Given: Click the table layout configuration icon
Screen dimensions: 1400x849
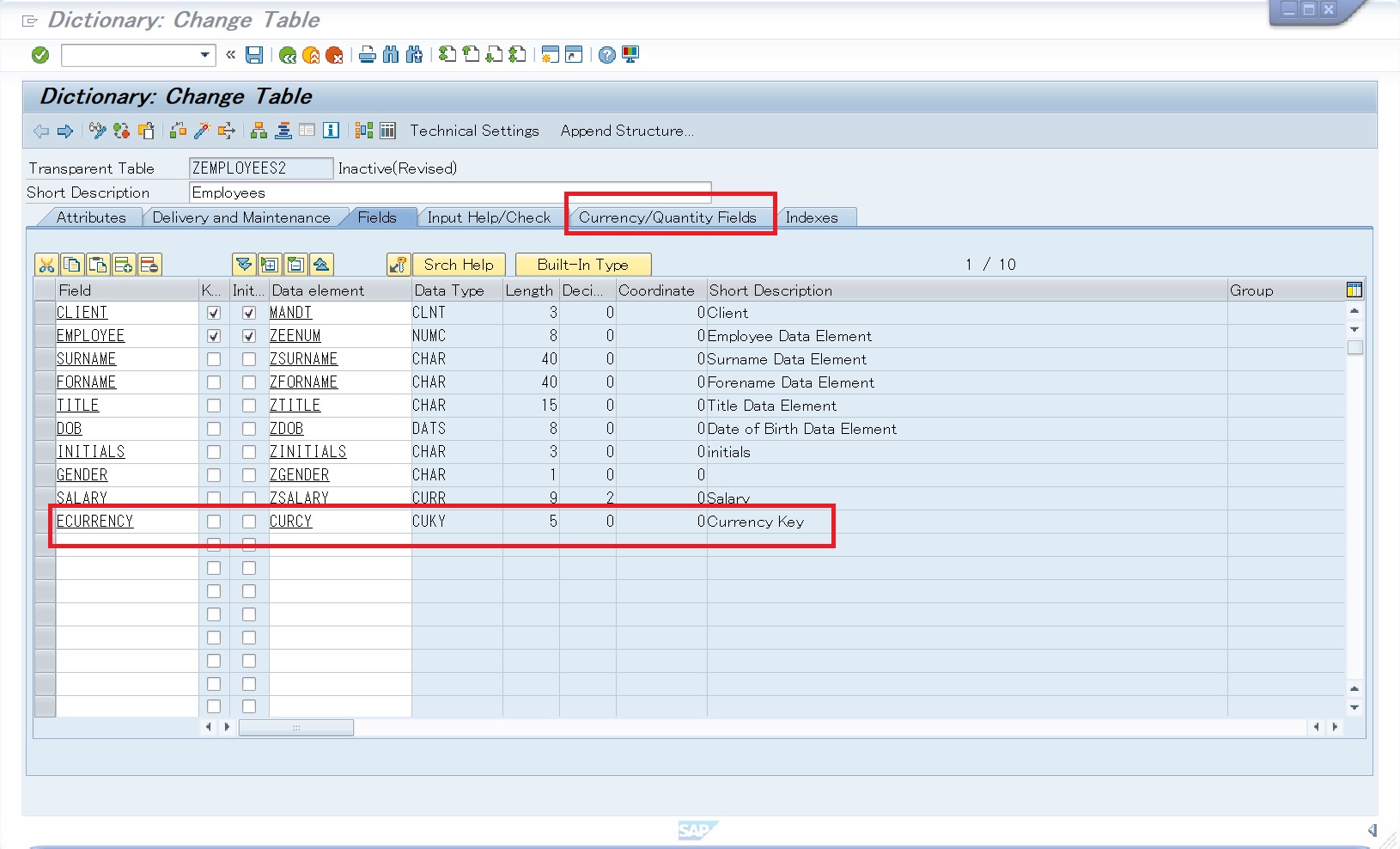Looking at the screenshot, I should tap(1354, 290).
